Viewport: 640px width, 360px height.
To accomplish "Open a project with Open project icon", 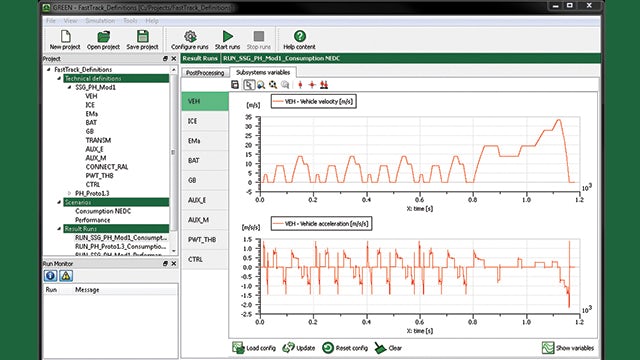I will coord(103,36).
